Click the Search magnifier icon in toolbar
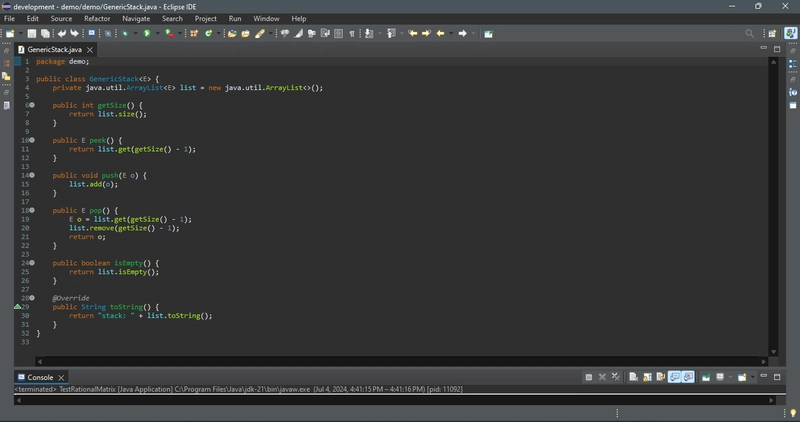 (749, 34)
